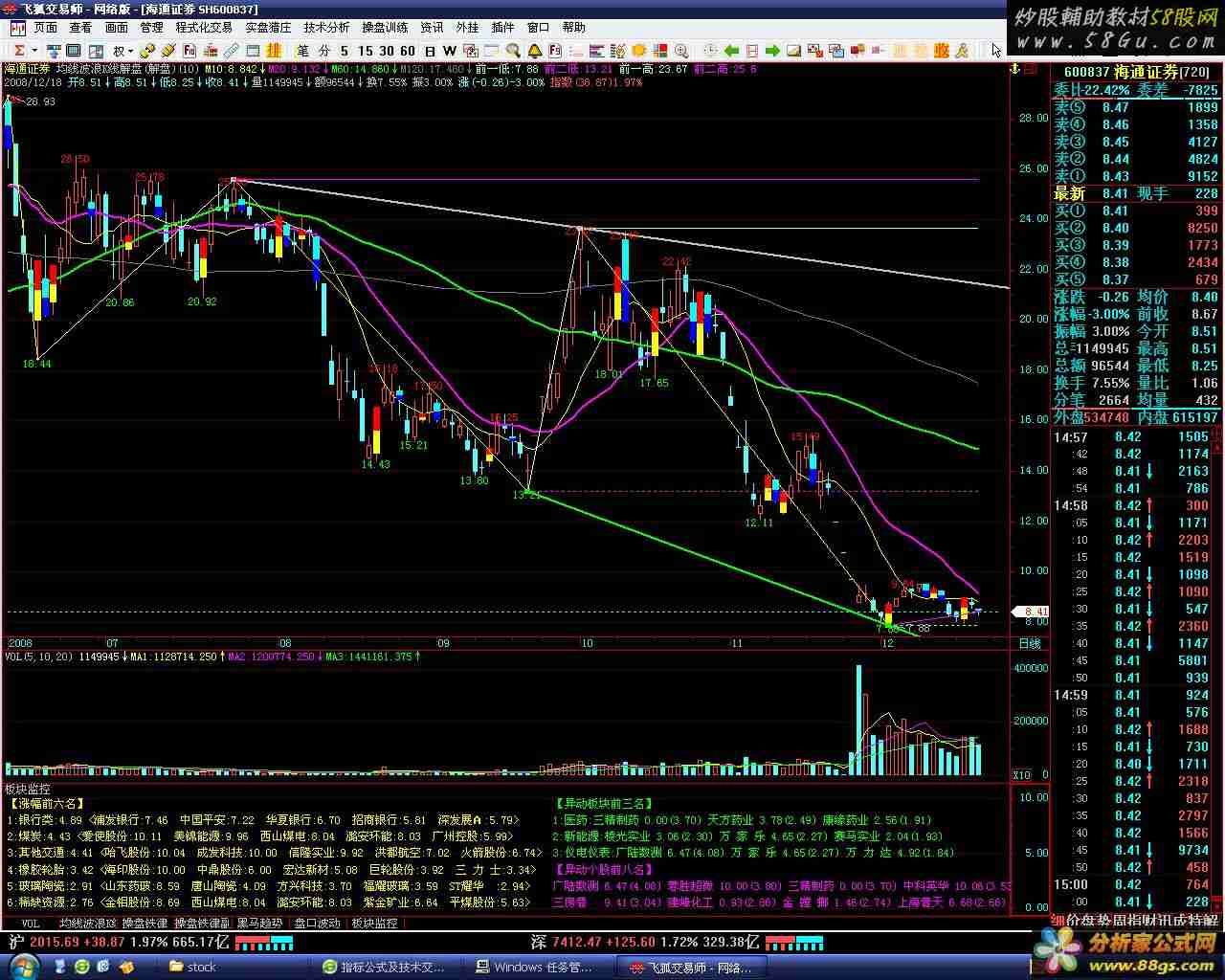Image resolution: width=1225 pixels, height=980 pixels.
Task: Select the 60-minute chart period
Action: click(x=408, y=50)
